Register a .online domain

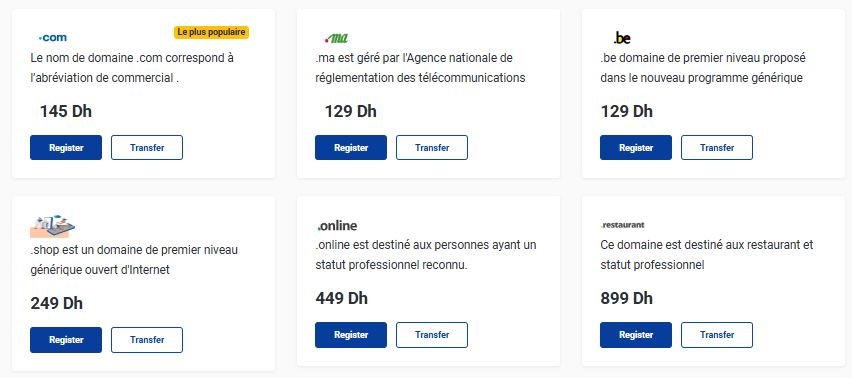pyautogui.click(x=351, y=335)
